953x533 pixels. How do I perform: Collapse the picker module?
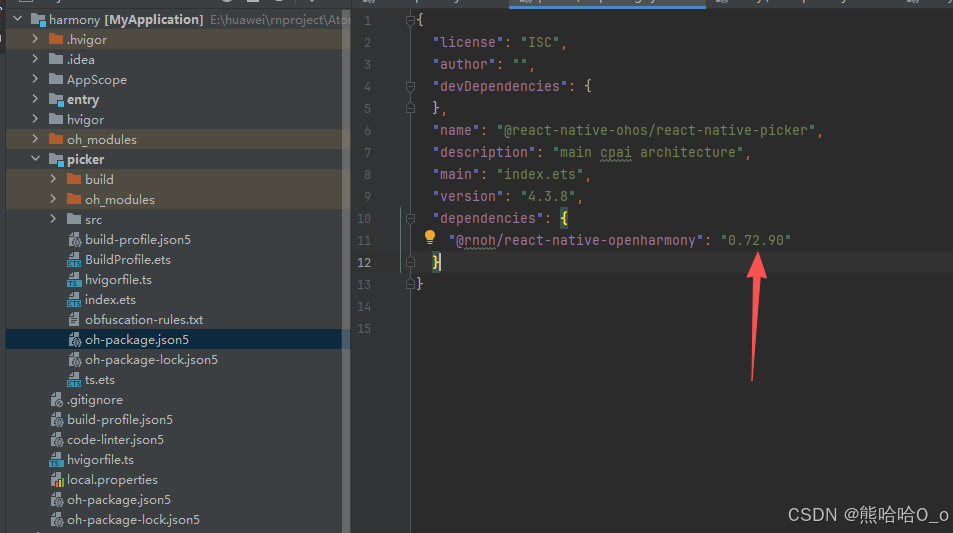pyautogui.click(x=35, y=159)
